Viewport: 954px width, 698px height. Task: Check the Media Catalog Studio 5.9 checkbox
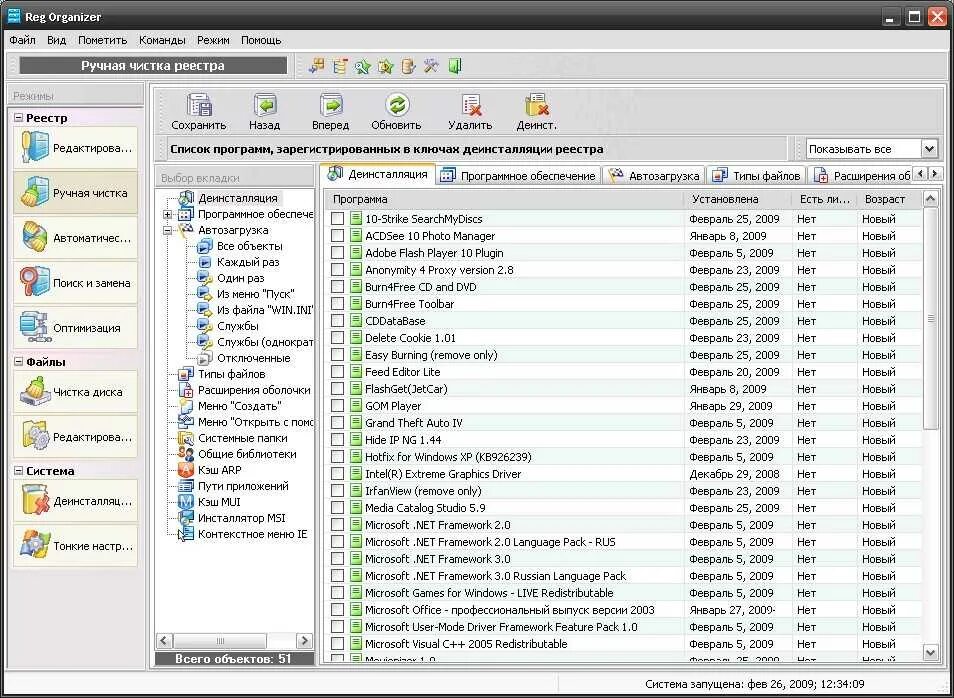point(338,508)
